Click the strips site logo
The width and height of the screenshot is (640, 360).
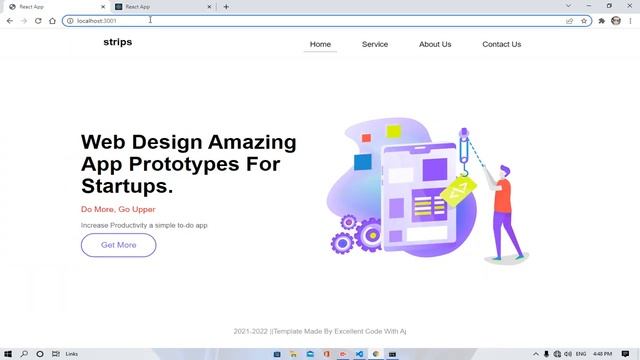118,42
